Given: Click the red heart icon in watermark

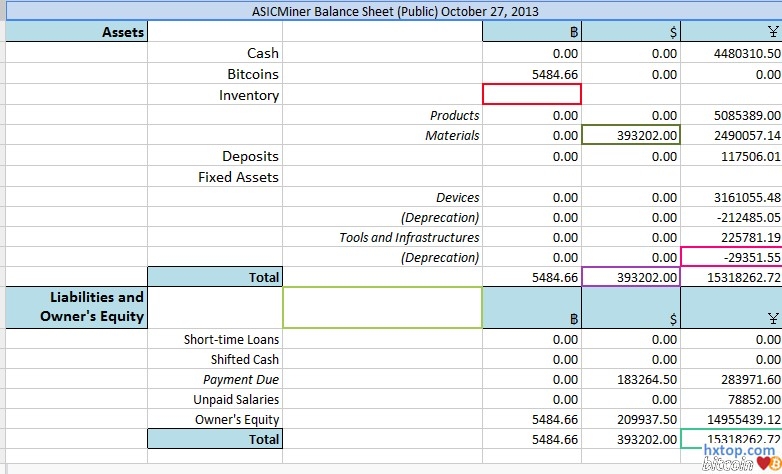Looking at the screenshot, I should (762, 464).
